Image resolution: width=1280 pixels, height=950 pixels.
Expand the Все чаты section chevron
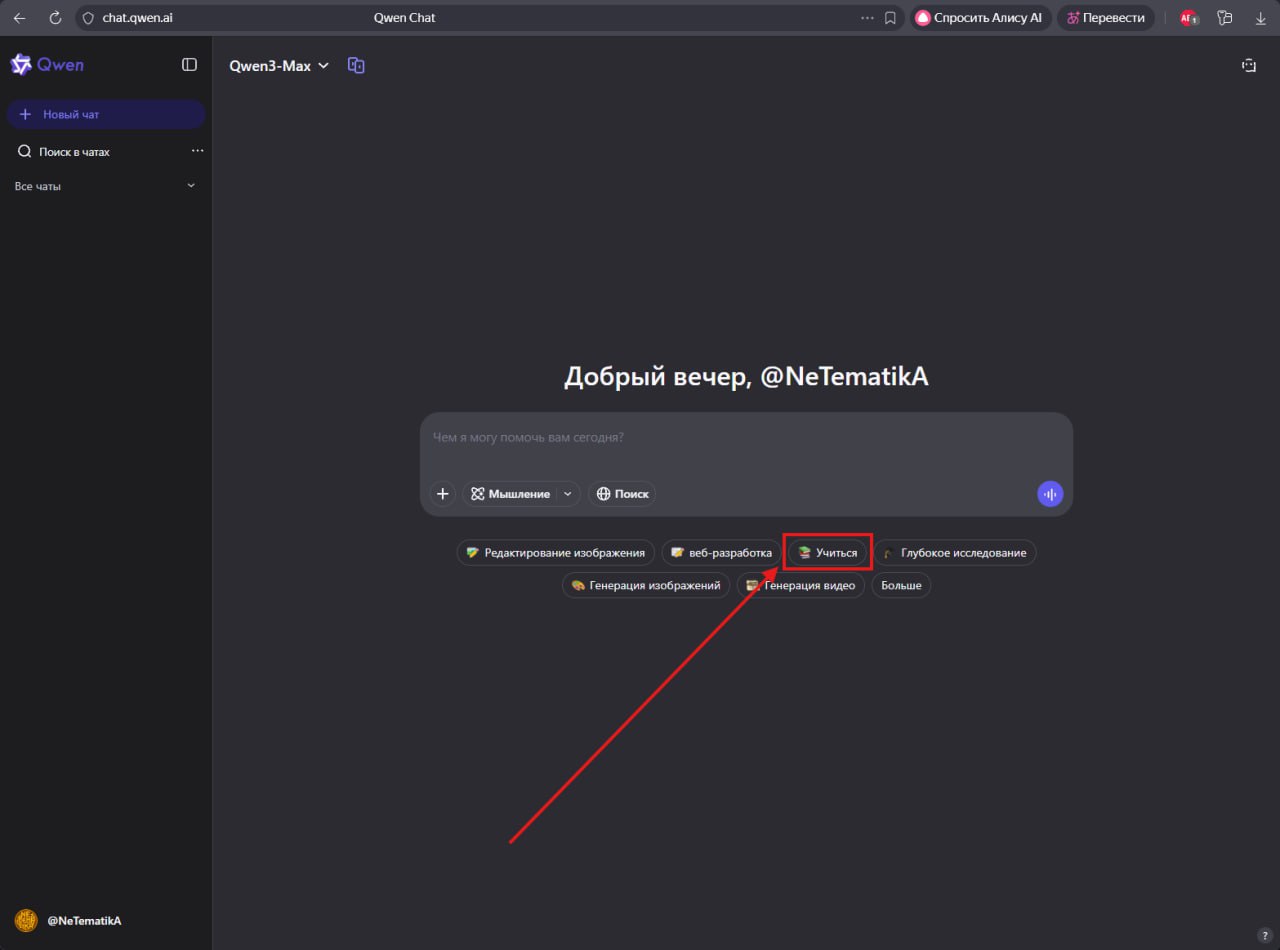tap(191, 186)
